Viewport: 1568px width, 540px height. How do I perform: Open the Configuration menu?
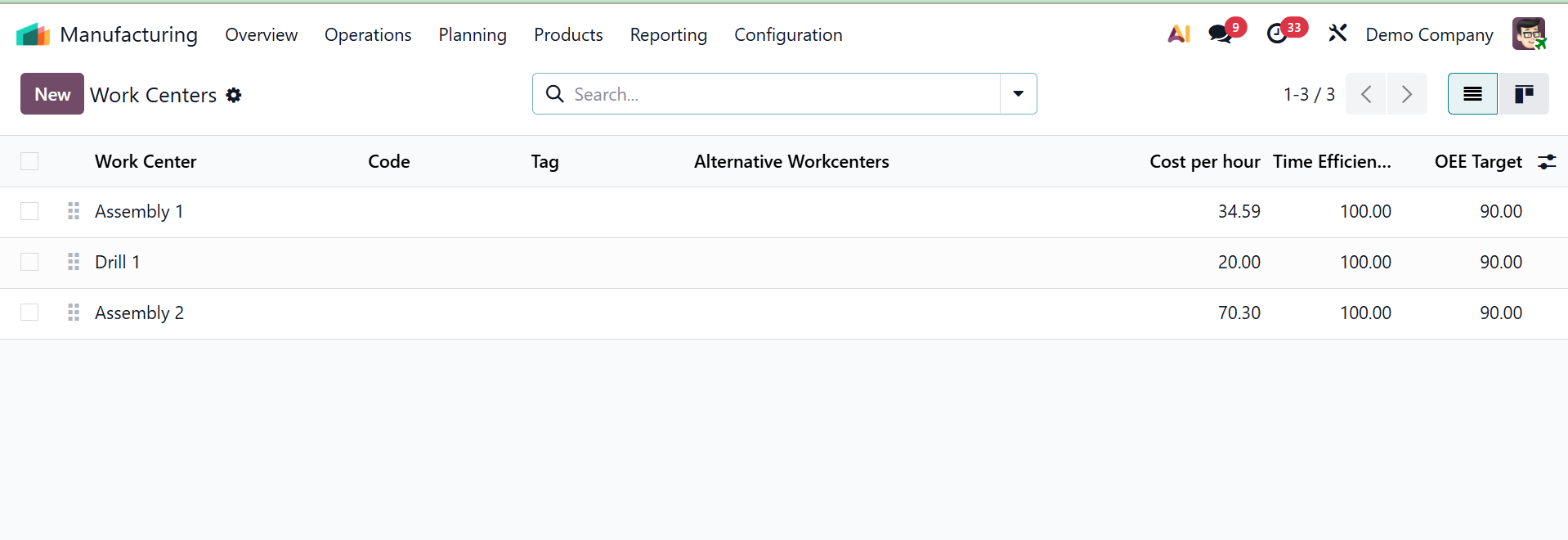click(x=788, y=34)
